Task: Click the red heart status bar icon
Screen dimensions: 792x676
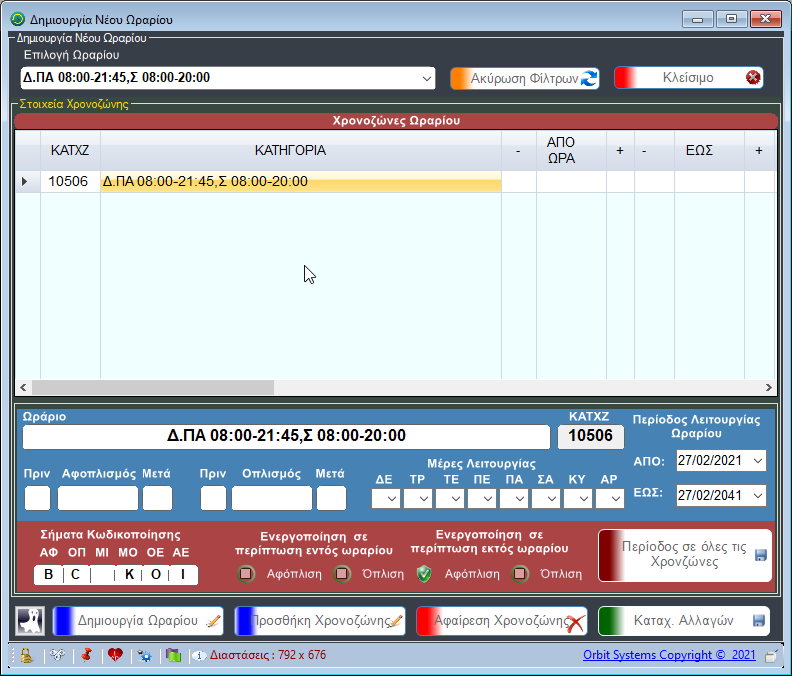Action: 115,656
